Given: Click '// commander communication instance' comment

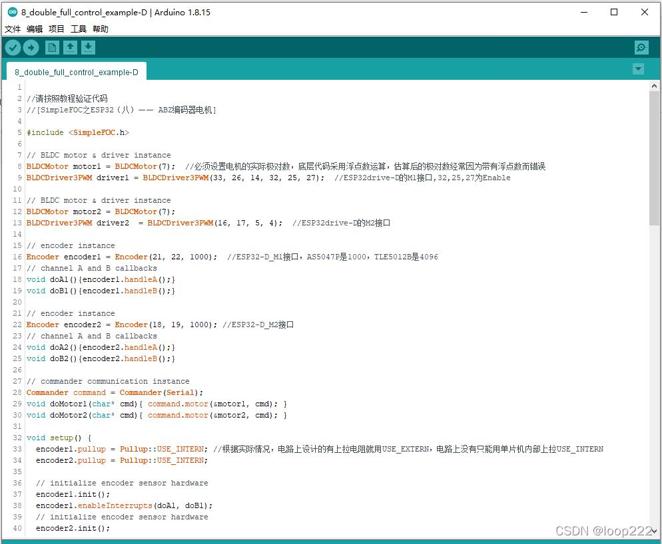Looking at the screenshot, I should click(x=108, y=381).
